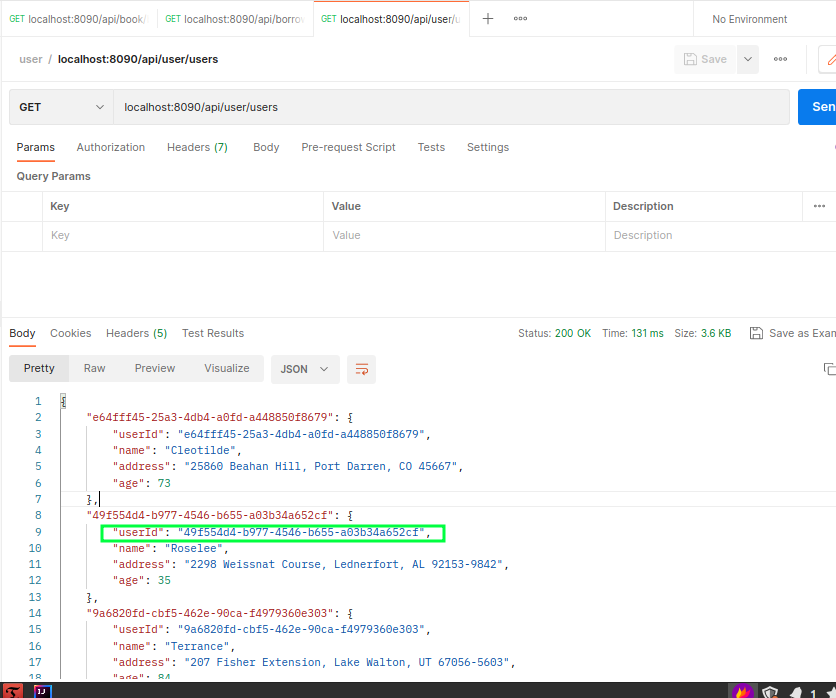Click the Status 200 OK text
Screen dimensions: 836x698
554,333
